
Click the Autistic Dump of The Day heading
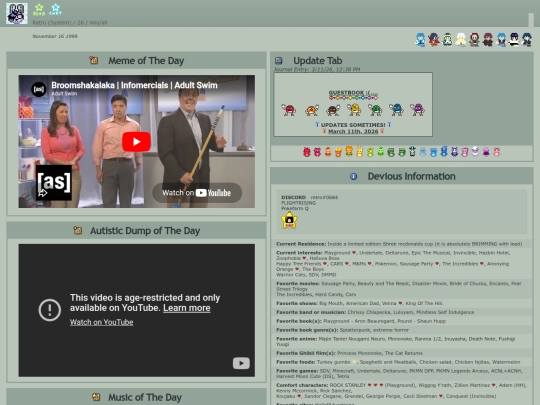145,231
